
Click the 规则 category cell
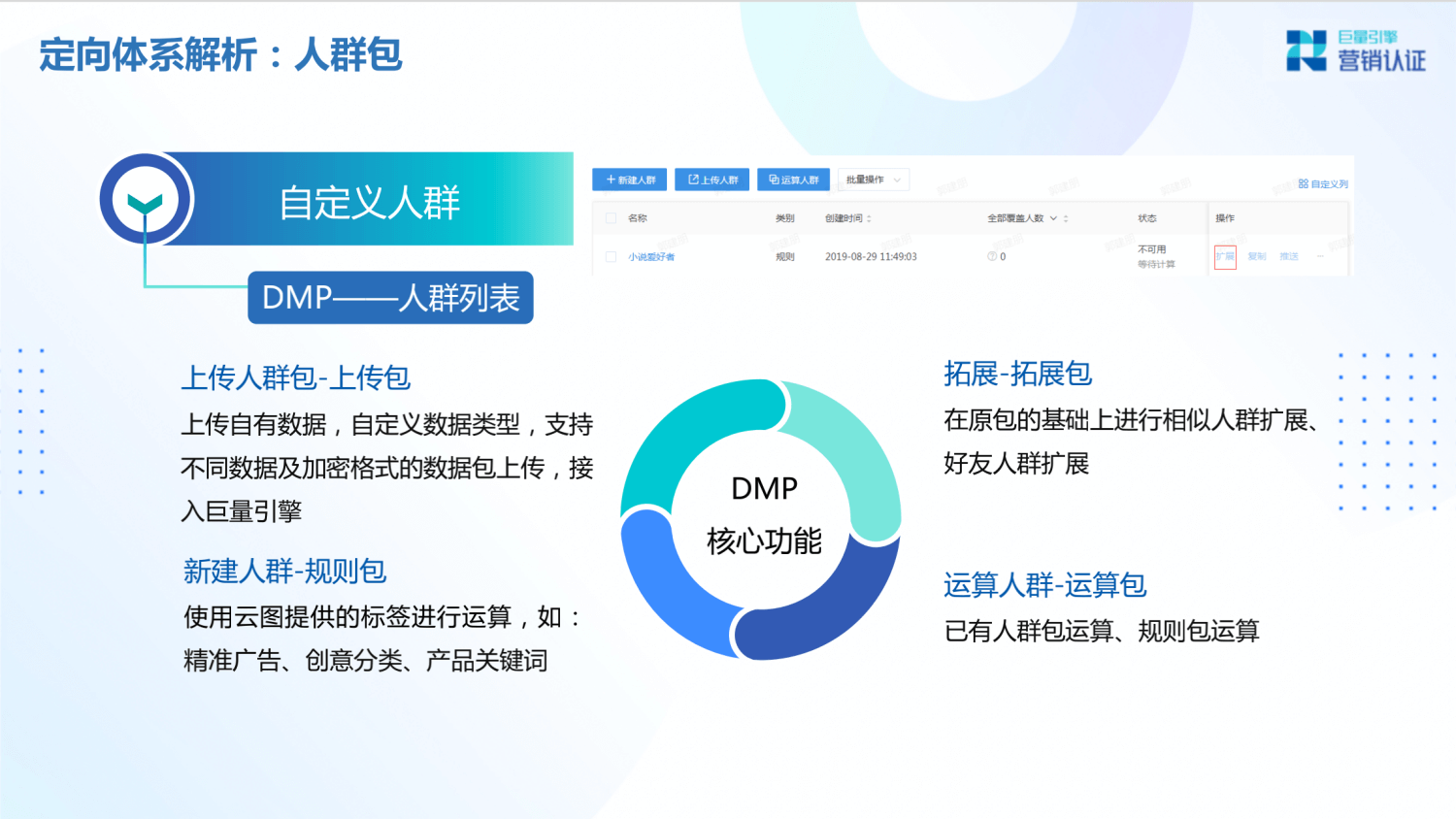(x=785, y=257)
